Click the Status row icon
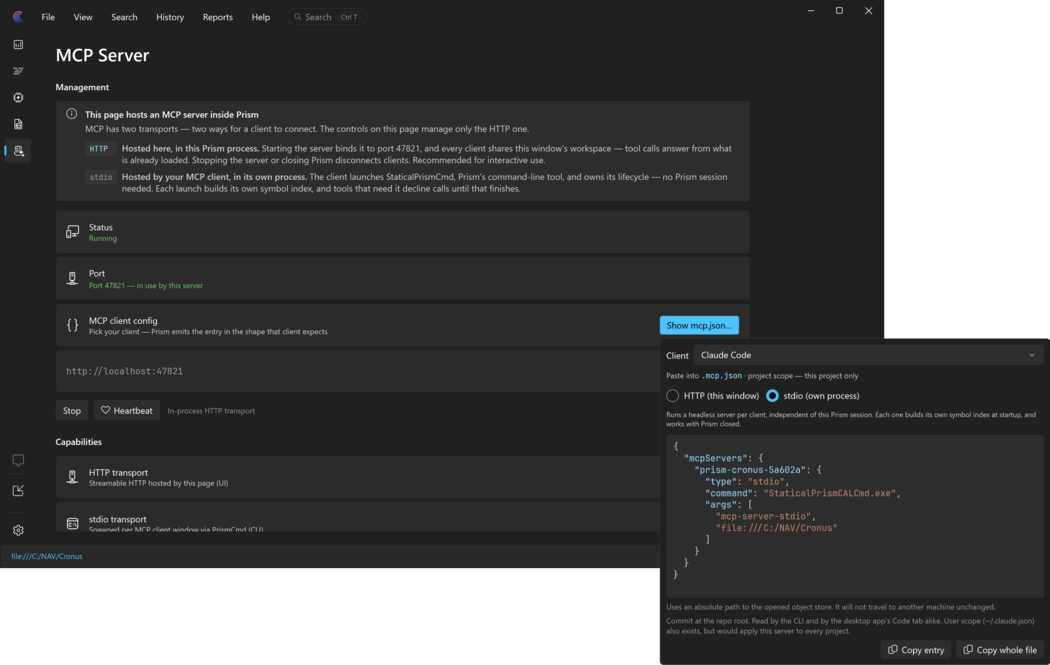 point(72,232)
